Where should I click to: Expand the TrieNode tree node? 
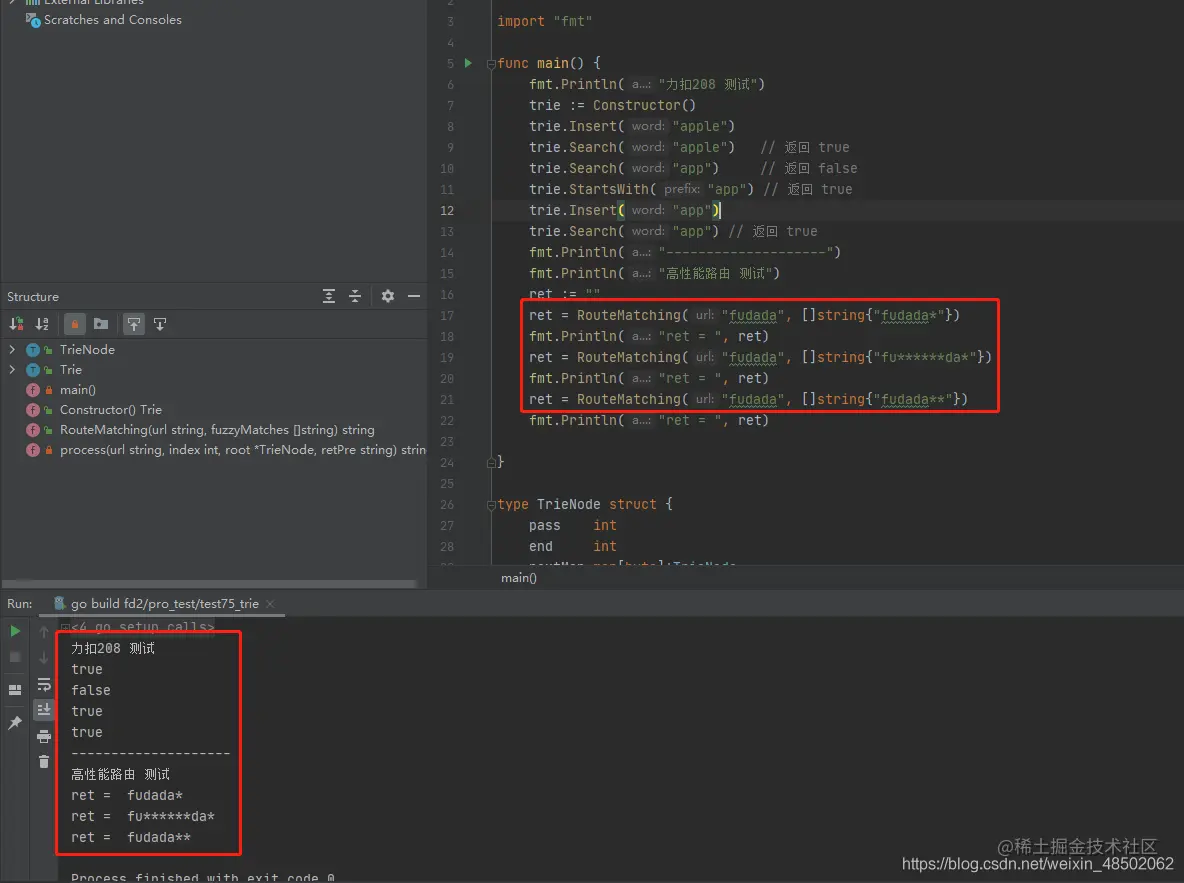pos(12,350)
